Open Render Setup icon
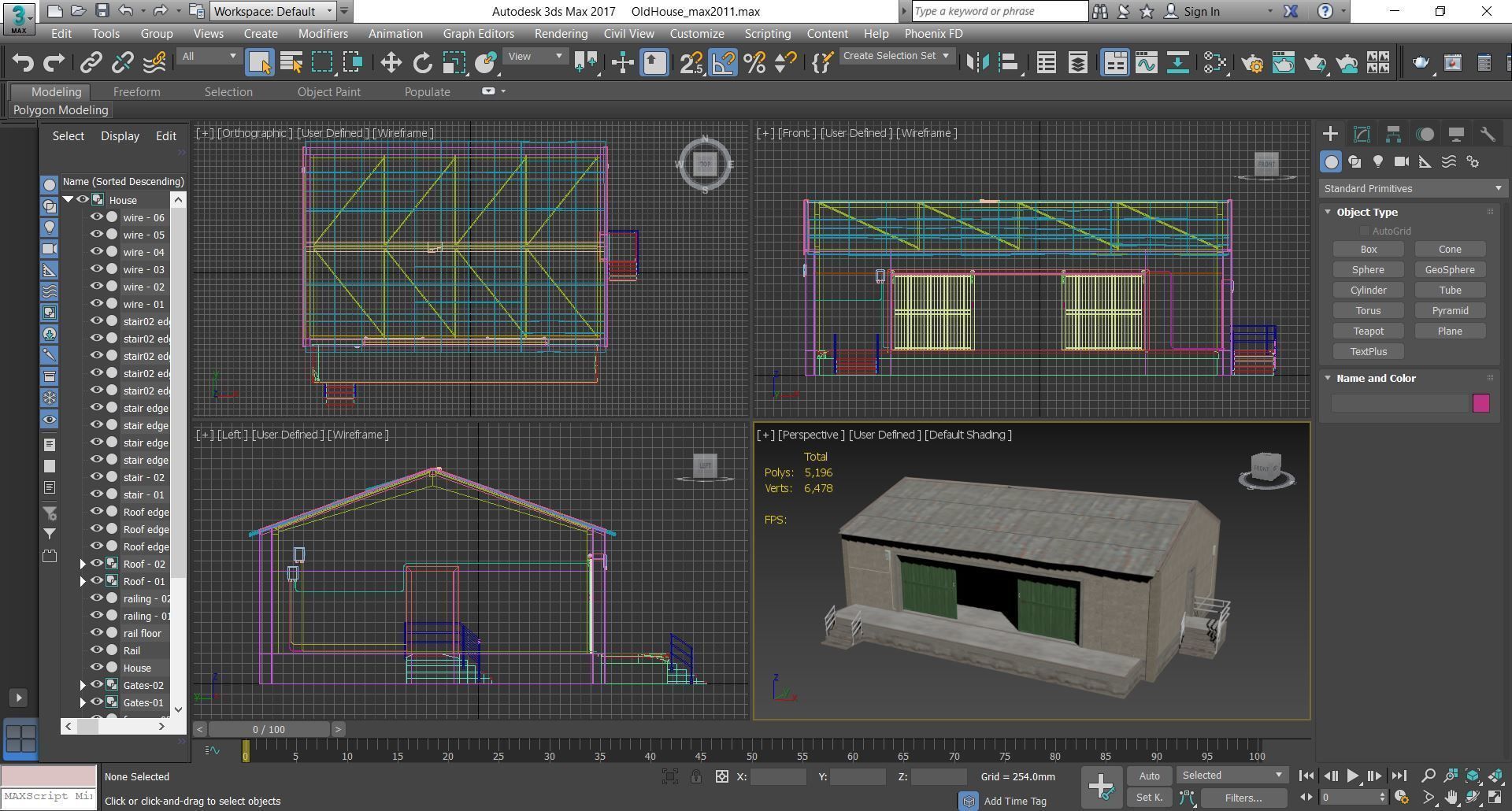Image resolution: width=1512 pixels, height=811 pixels. (x=1252, y=62)
